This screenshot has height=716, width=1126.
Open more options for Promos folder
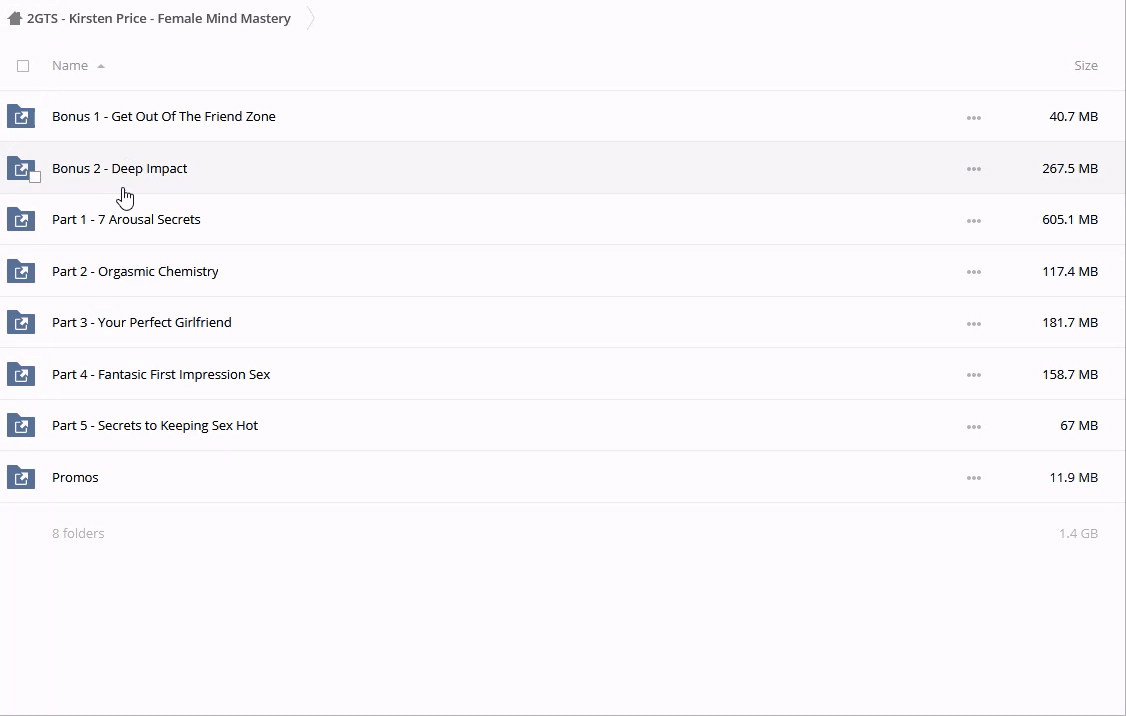coord(973,479)
